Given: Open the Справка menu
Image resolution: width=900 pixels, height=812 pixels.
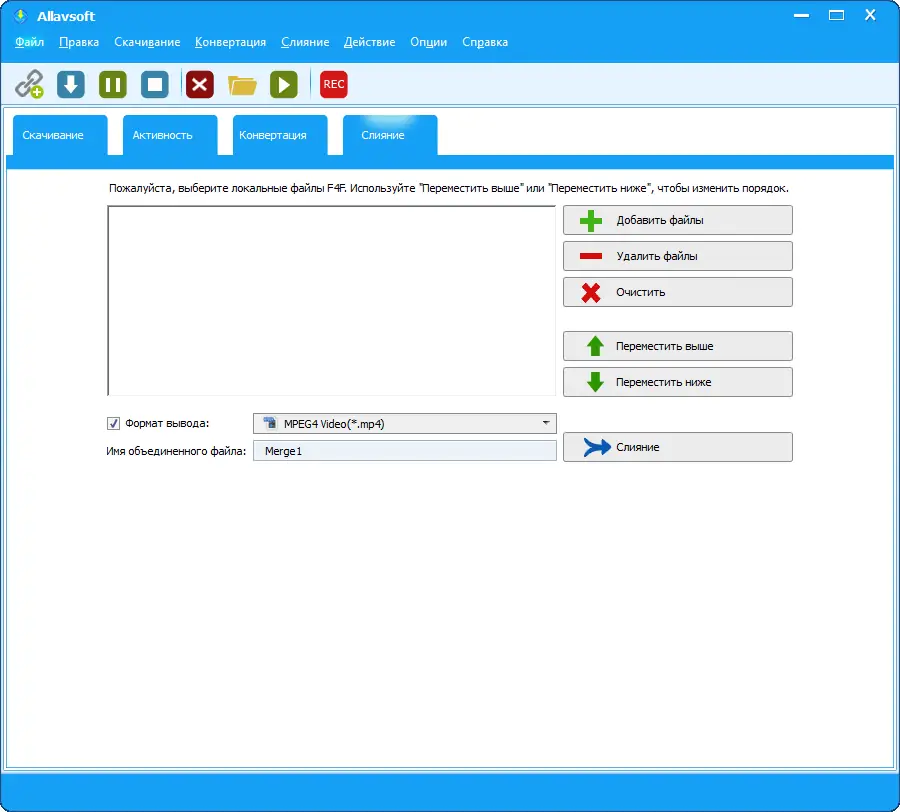Looking at the screenshot, I should (x=485, y=42).
